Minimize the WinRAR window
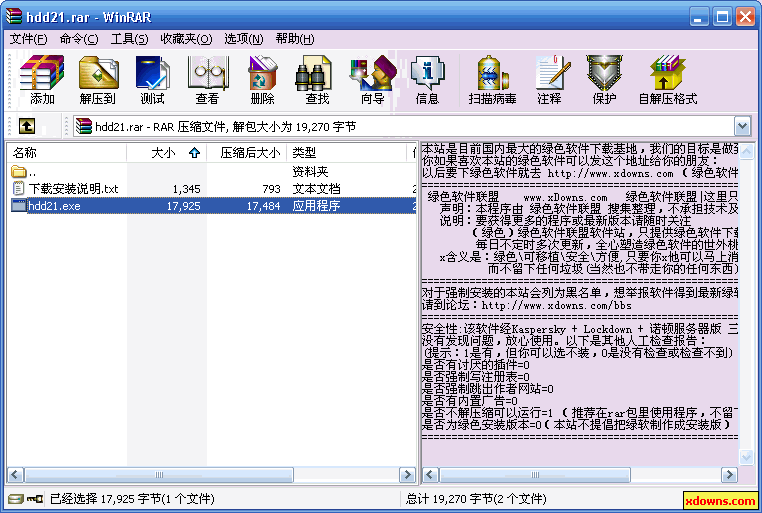Viewport: 762px width, 513px height. click(x=698, y=17)
